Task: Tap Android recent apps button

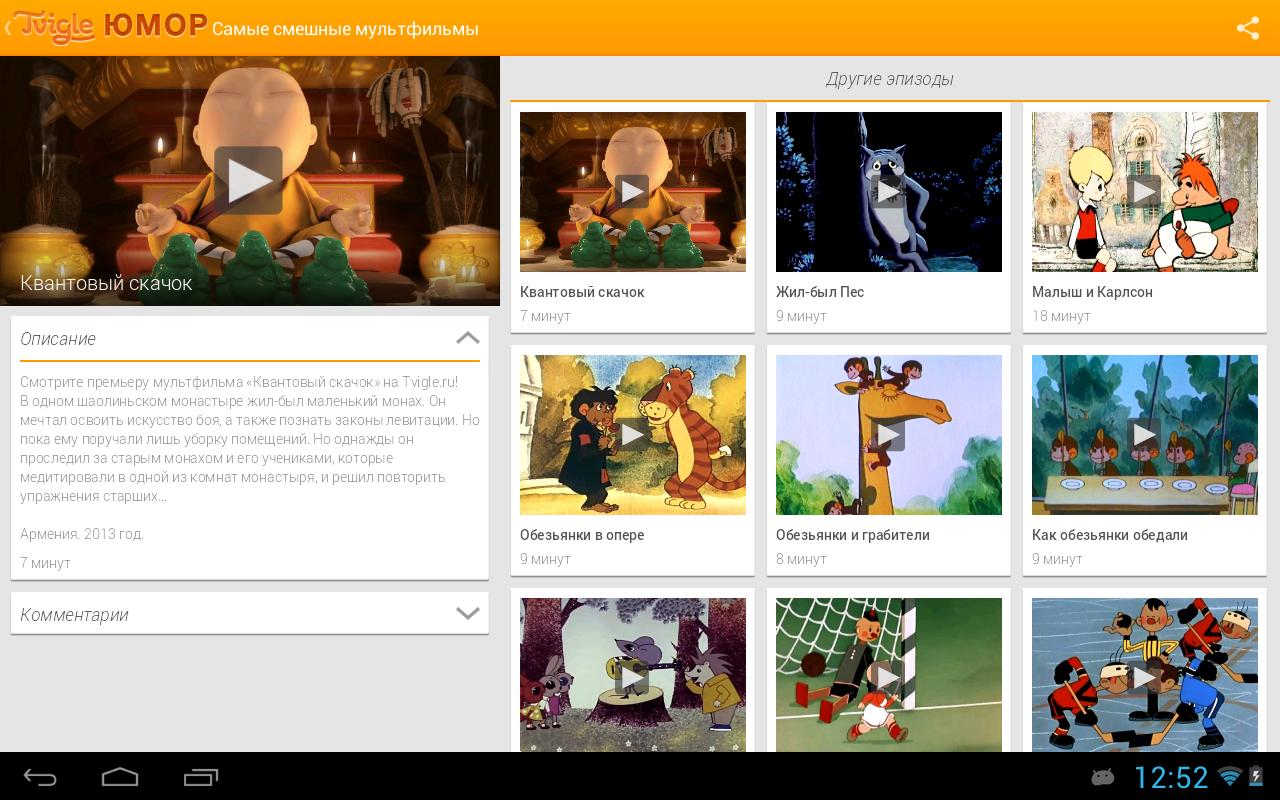Action: [x=201, y=777]
